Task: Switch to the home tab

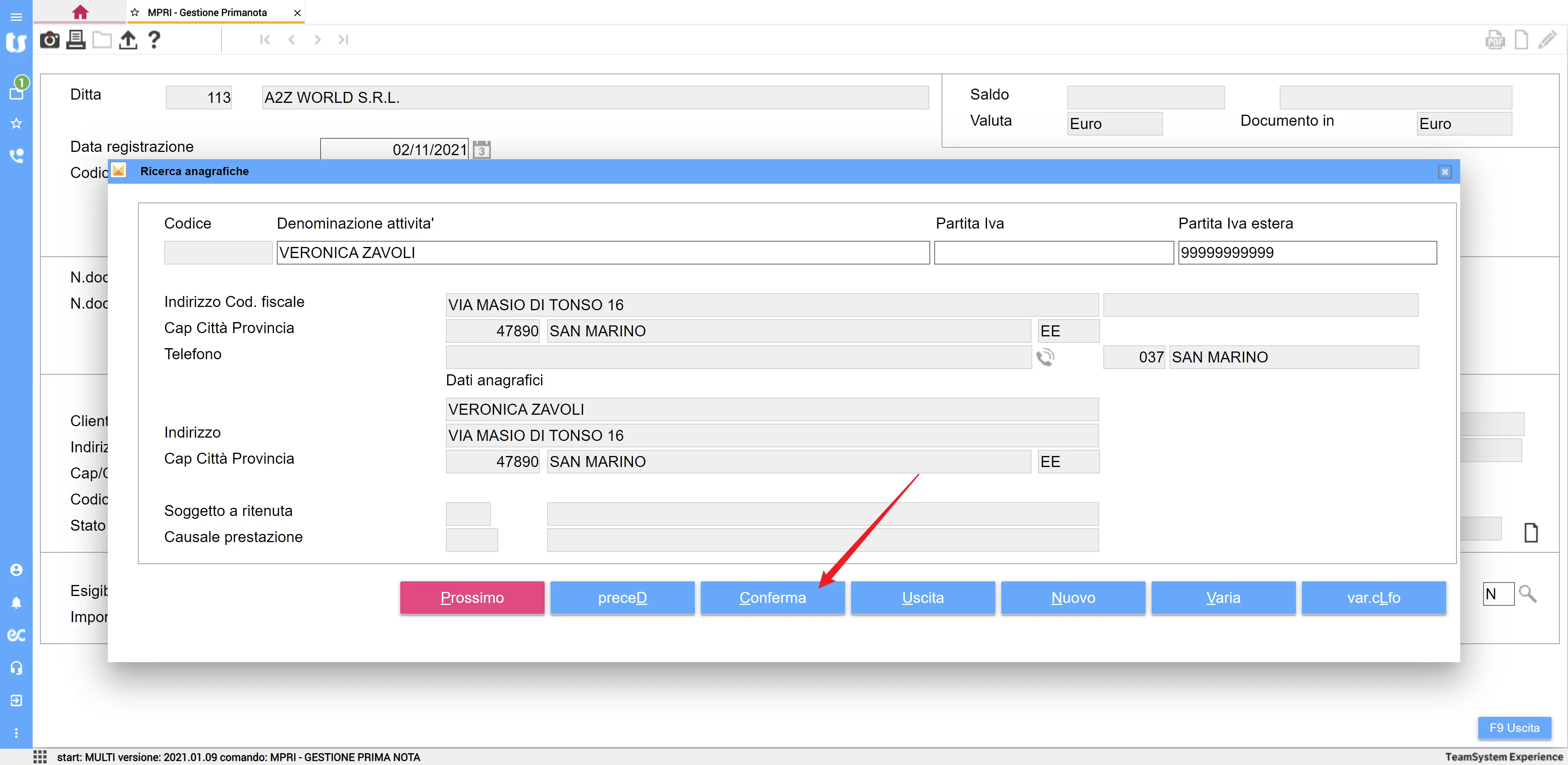Action: tap(80, 12)
